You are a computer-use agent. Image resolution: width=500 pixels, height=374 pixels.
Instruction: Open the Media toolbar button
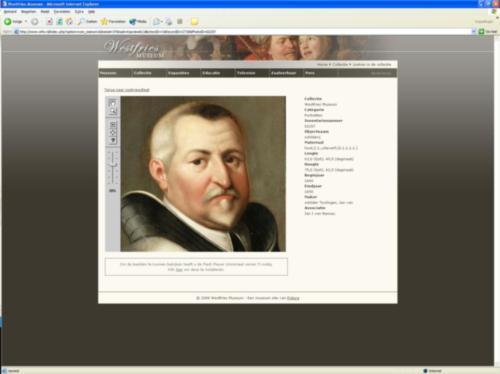point(138,22)
